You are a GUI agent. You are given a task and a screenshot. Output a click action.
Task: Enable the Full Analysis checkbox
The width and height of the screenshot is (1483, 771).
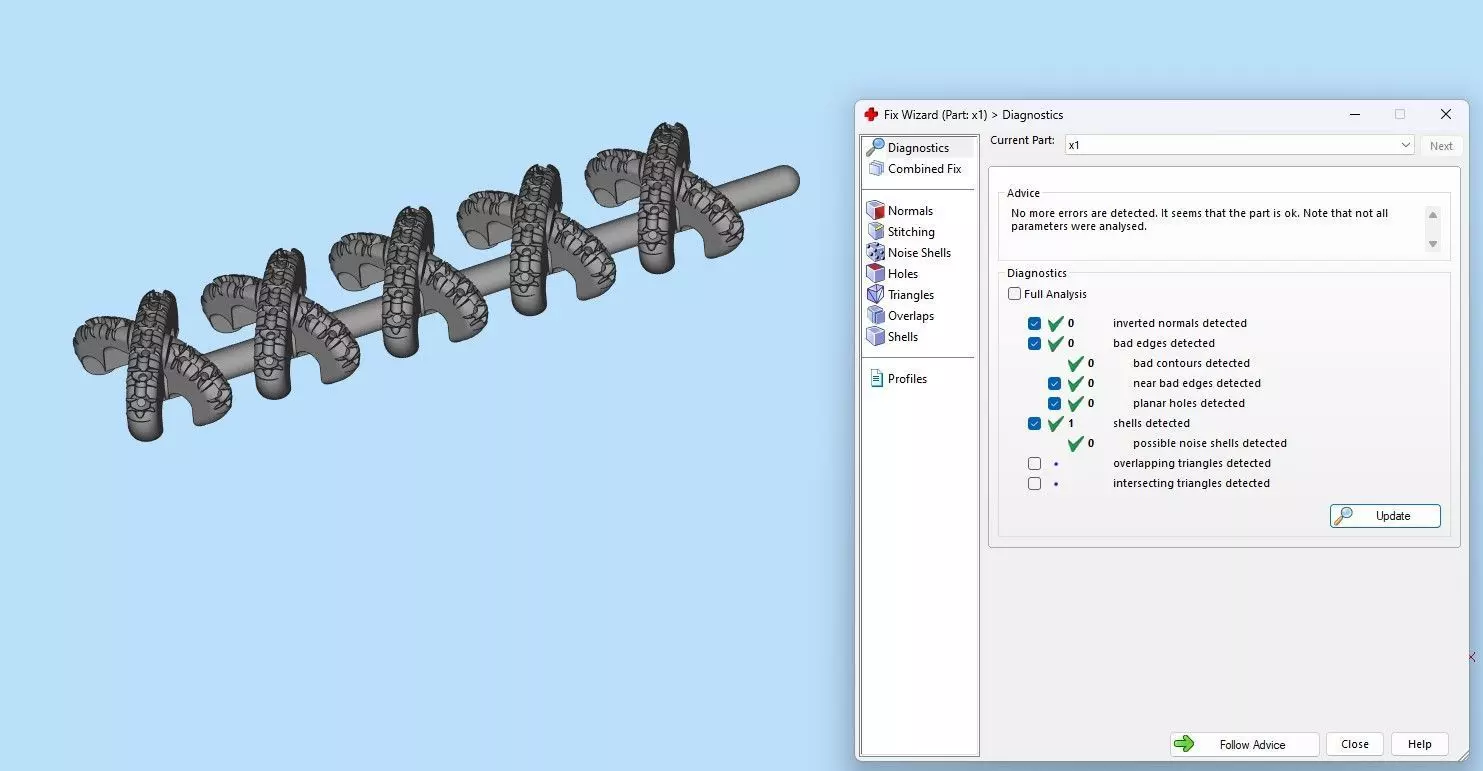1015,294
